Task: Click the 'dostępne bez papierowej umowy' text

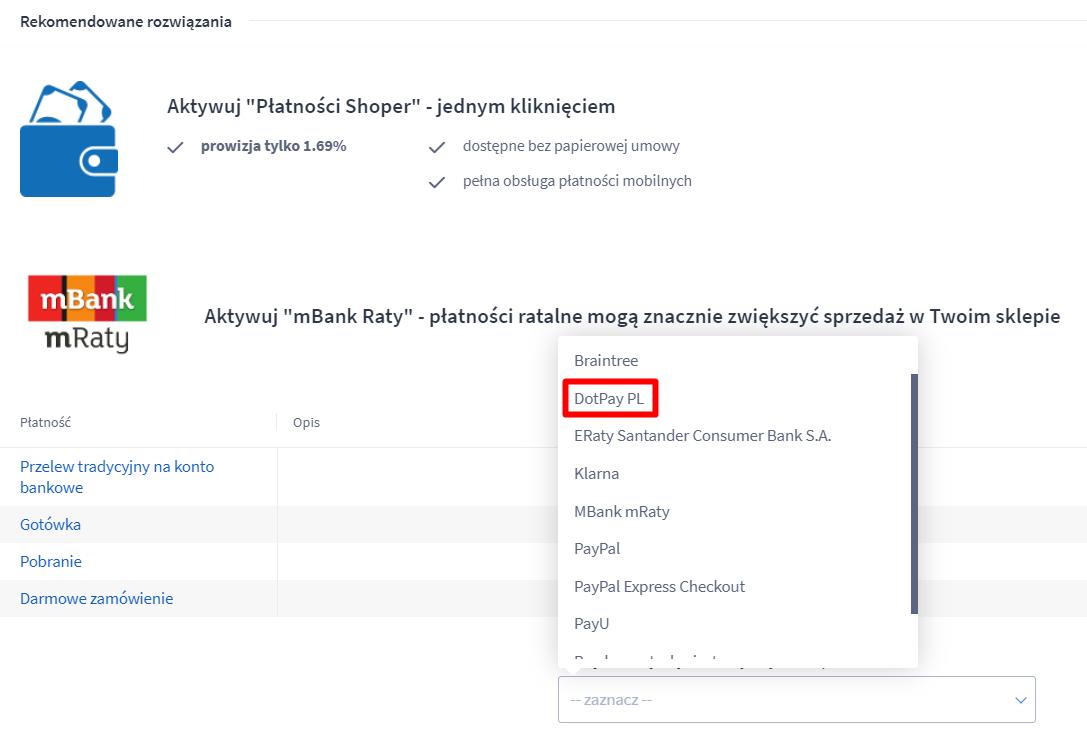Action: (x=571, y=146)
